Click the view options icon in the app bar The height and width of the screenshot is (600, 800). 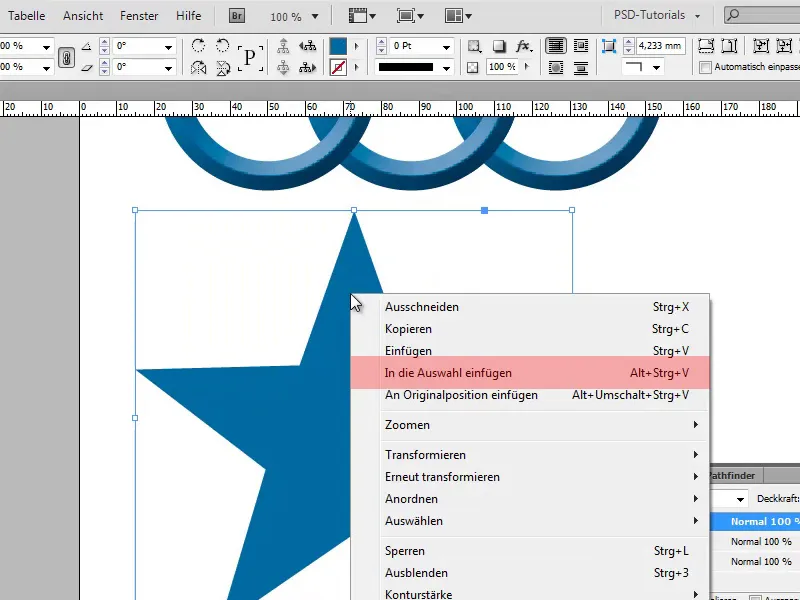(x=357, y=15)
